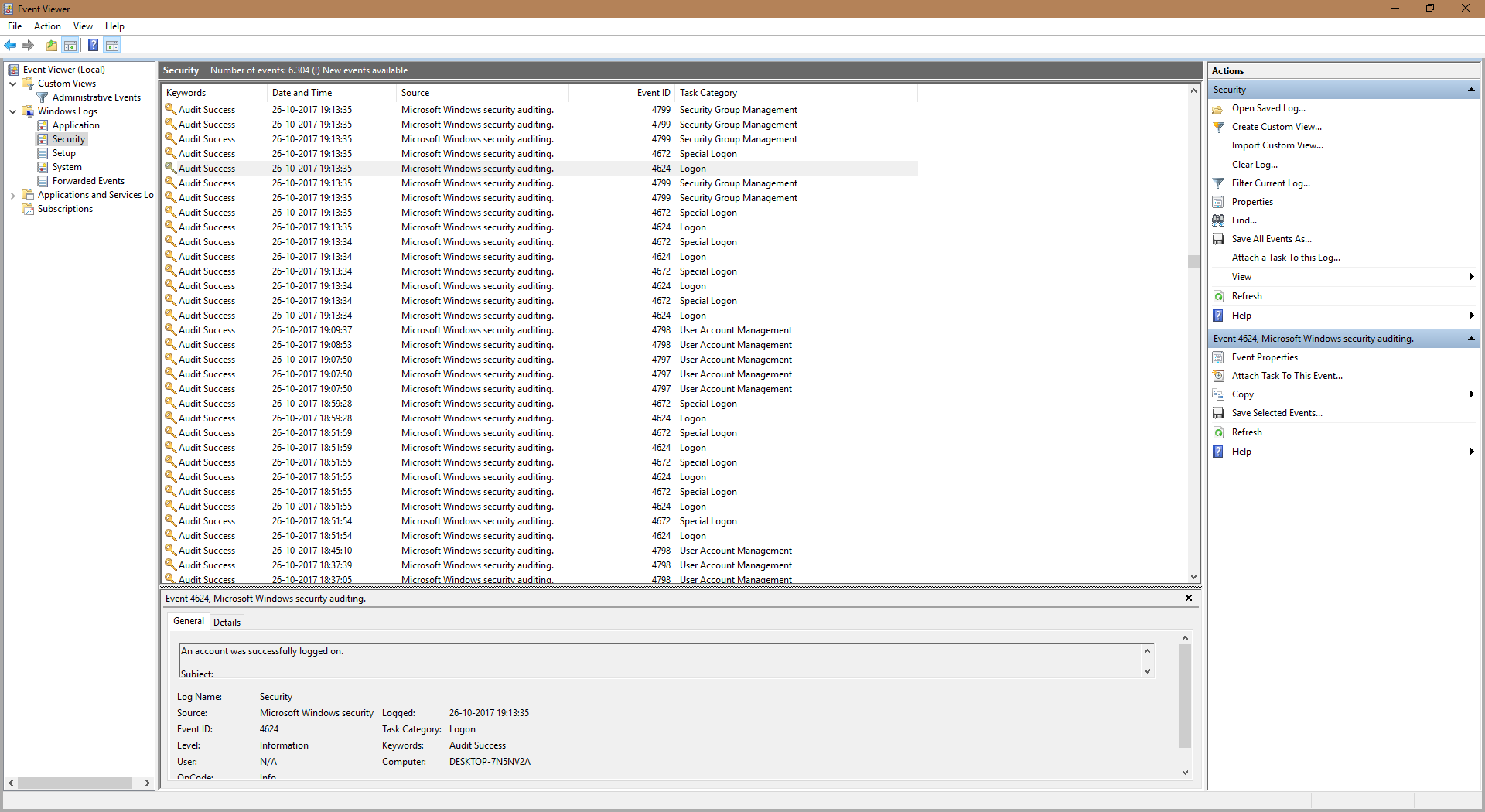This screenshot has width=1485, height=812.
Task: Toggle the console tree visibility toolbar button
Action: coord(70,45)
